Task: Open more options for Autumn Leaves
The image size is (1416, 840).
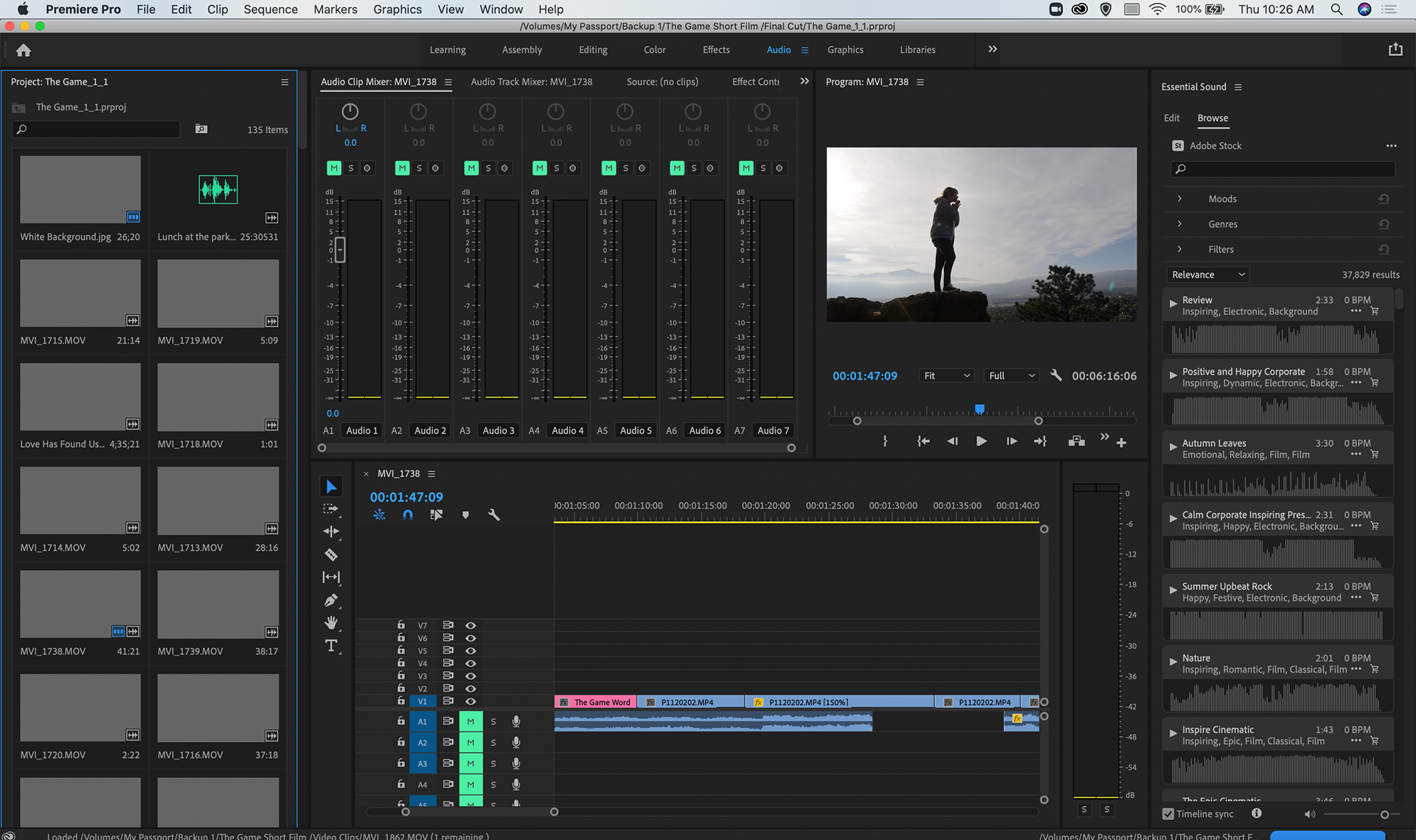Action: pos(1356,454)
